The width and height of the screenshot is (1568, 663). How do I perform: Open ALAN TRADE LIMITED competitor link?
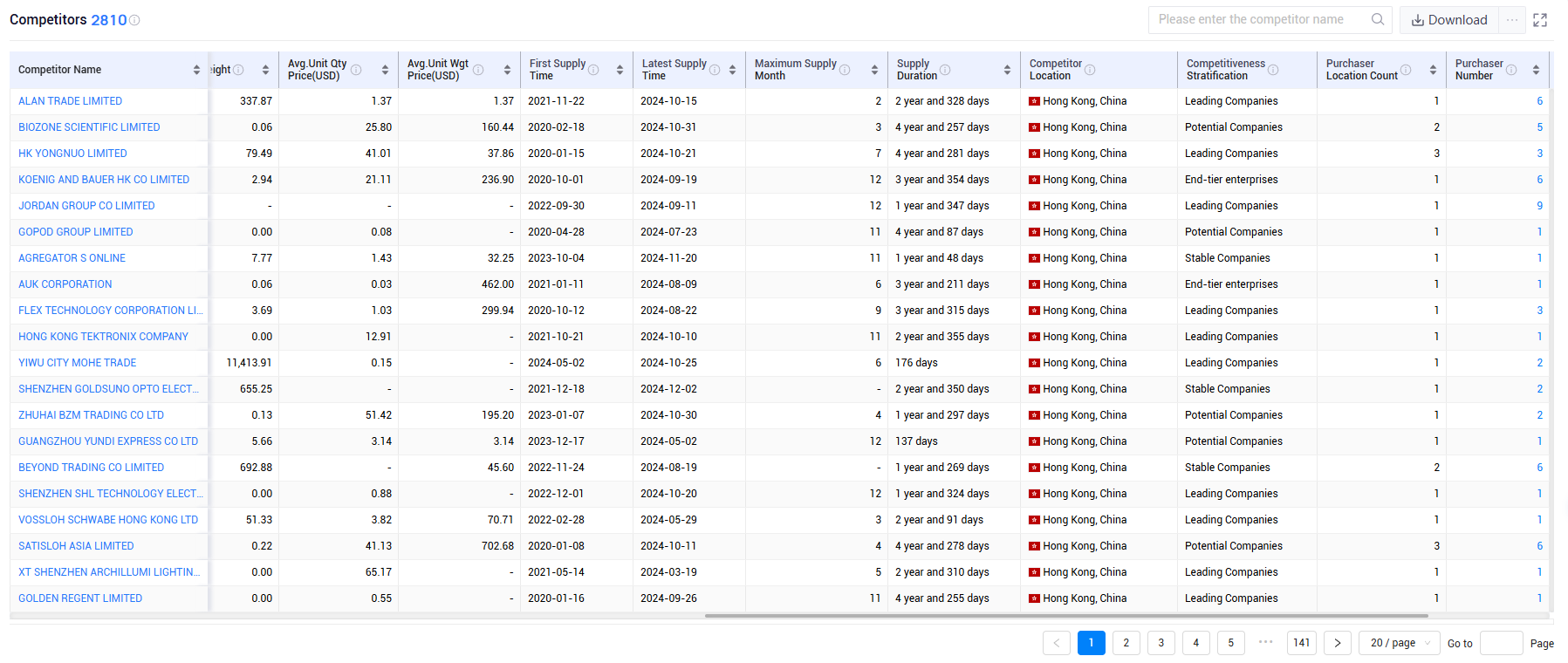(71, 101)
